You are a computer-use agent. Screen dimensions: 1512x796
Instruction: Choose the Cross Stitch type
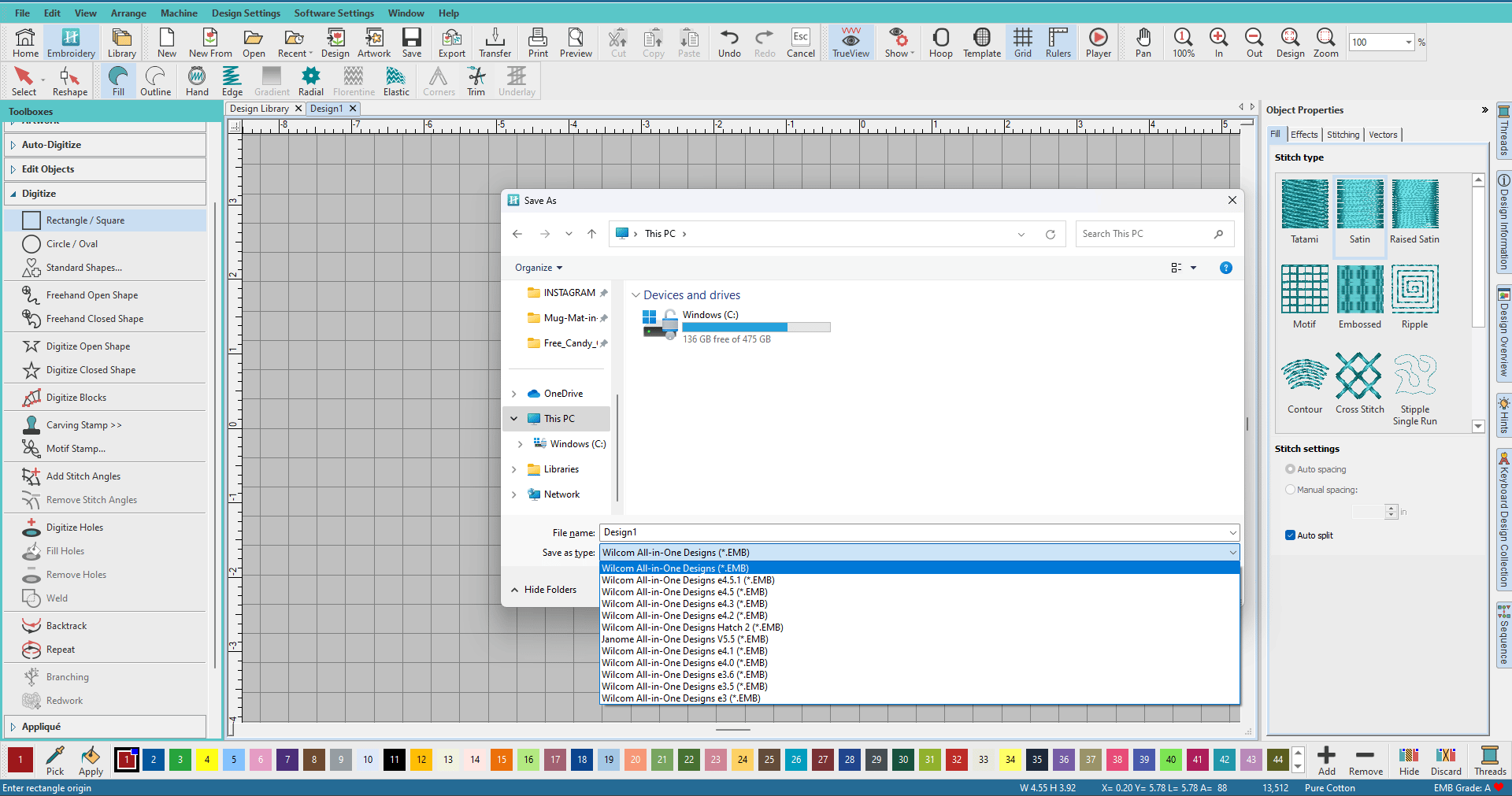1359,383
